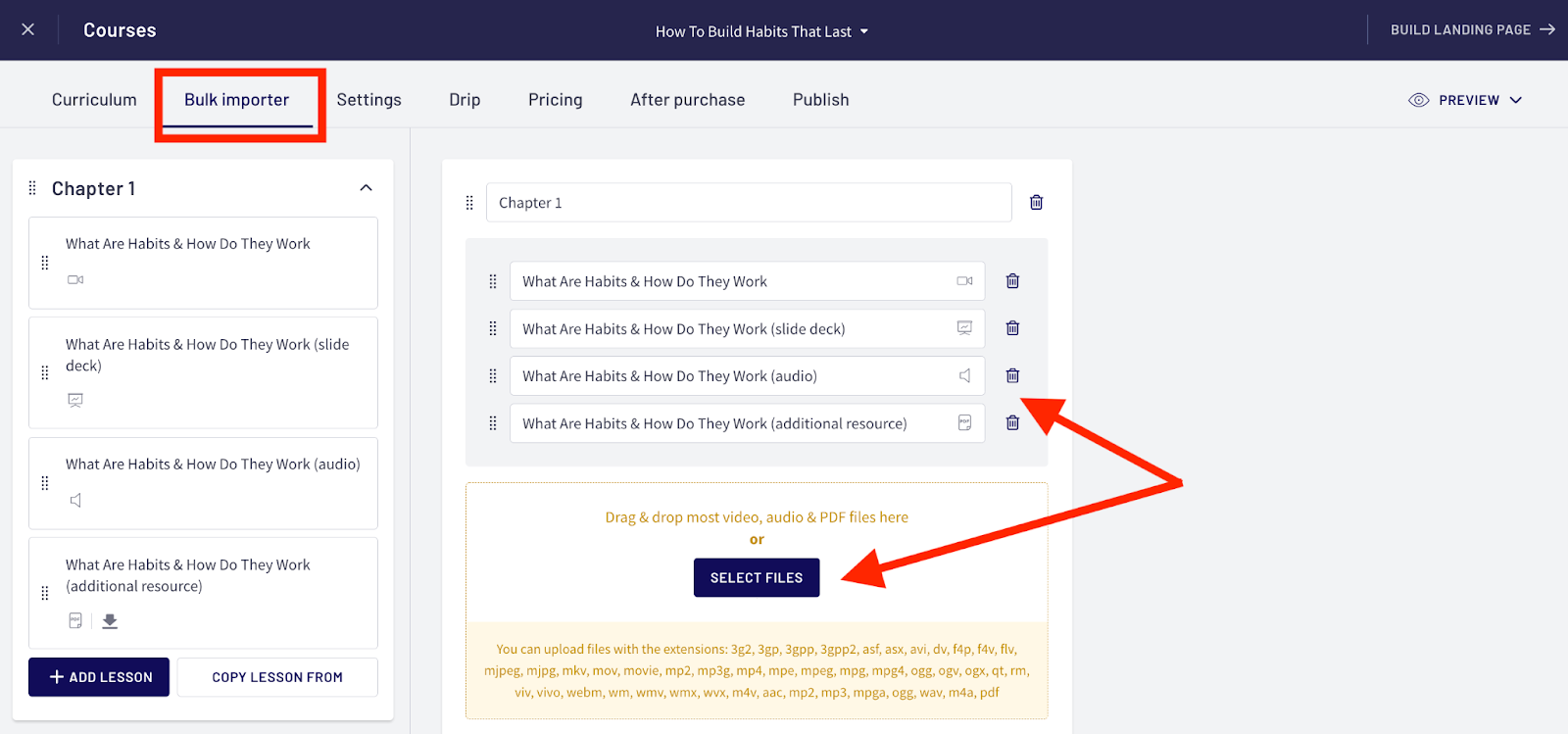The image size is (1568, 734).
Task: Click drag handle of sidebar audio lesson
Action: click(x=45, y=483)
